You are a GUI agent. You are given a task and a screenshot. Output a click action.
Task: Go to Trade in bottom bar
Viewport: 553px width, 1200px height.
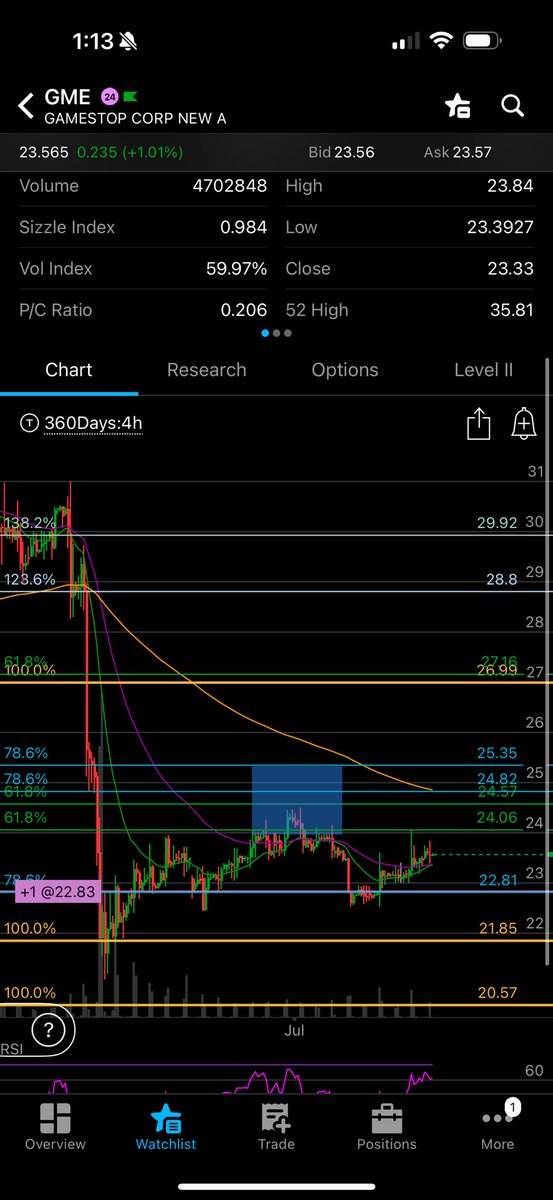[276, 1127]
